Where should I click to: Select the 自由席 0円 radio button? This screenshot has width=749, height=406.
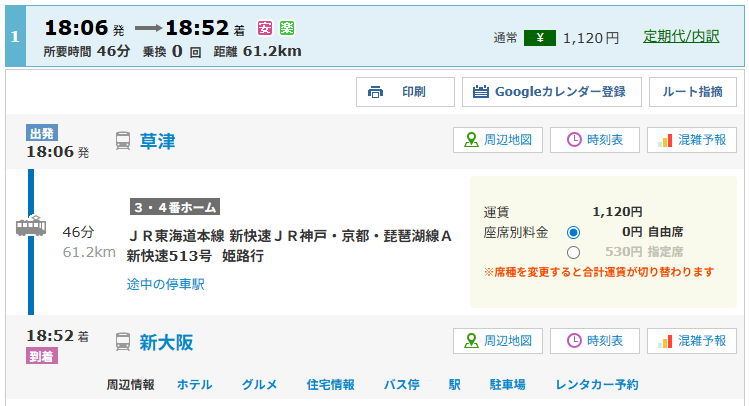(x=573, y=233)
